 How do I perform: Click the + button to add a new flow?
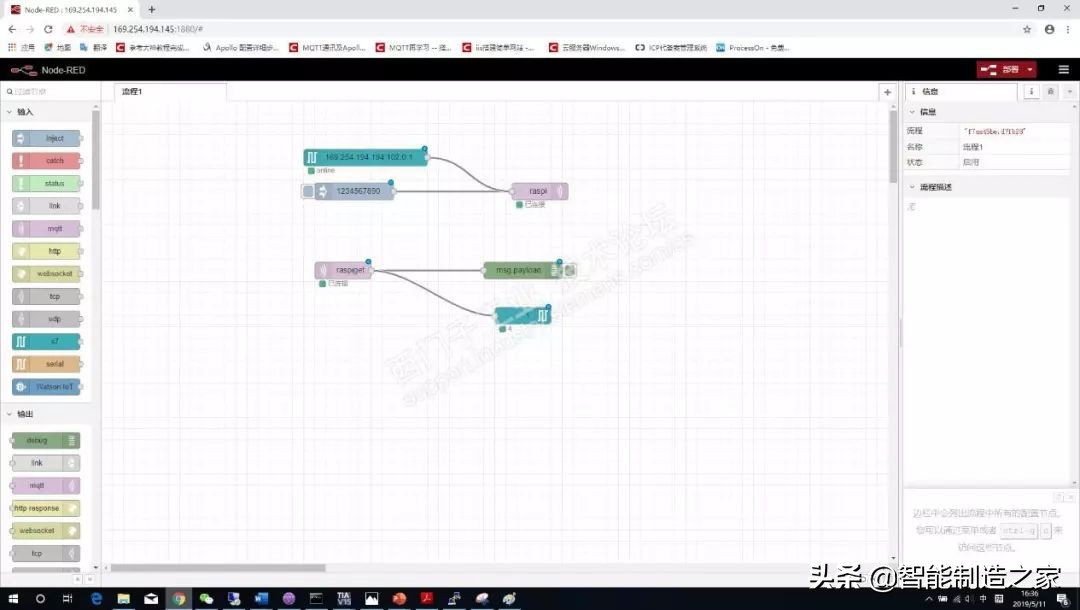[887, 91]
